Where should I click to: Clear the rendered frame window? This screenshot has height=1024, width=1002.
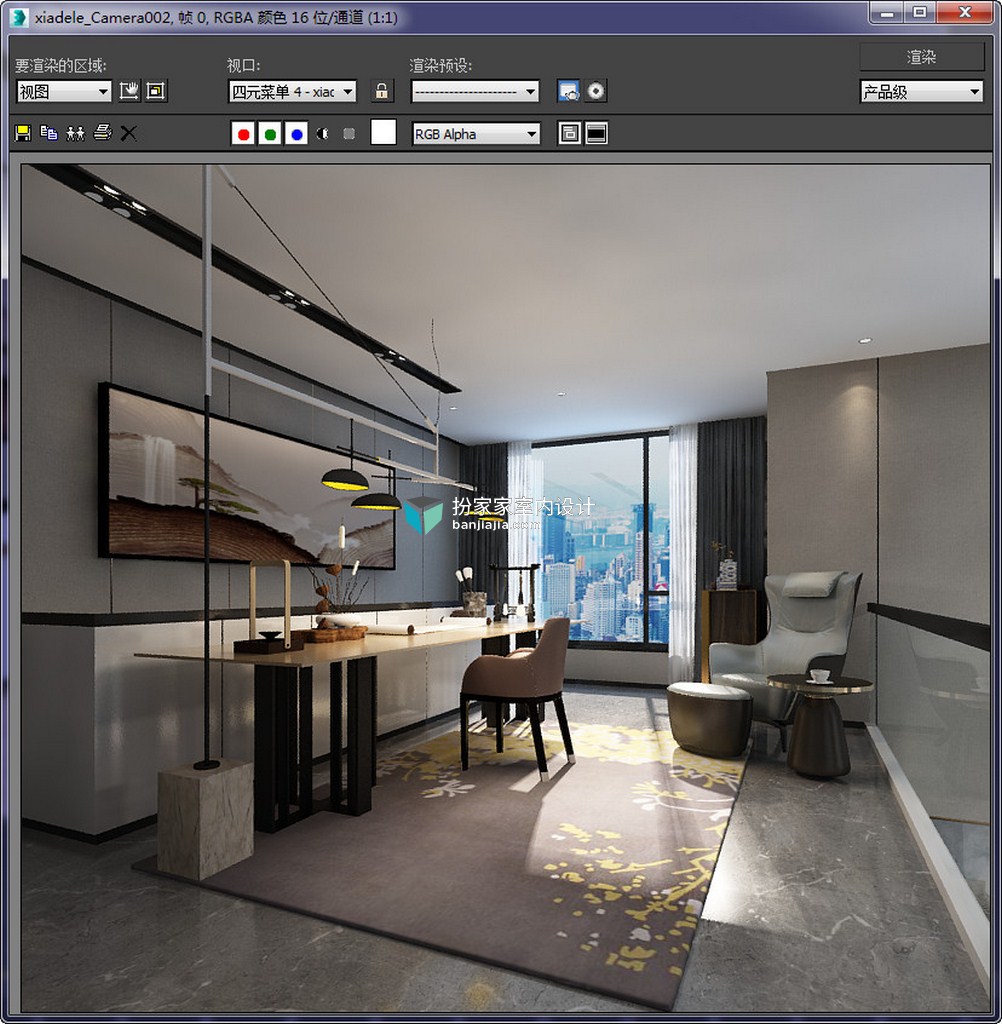[129, 133]
